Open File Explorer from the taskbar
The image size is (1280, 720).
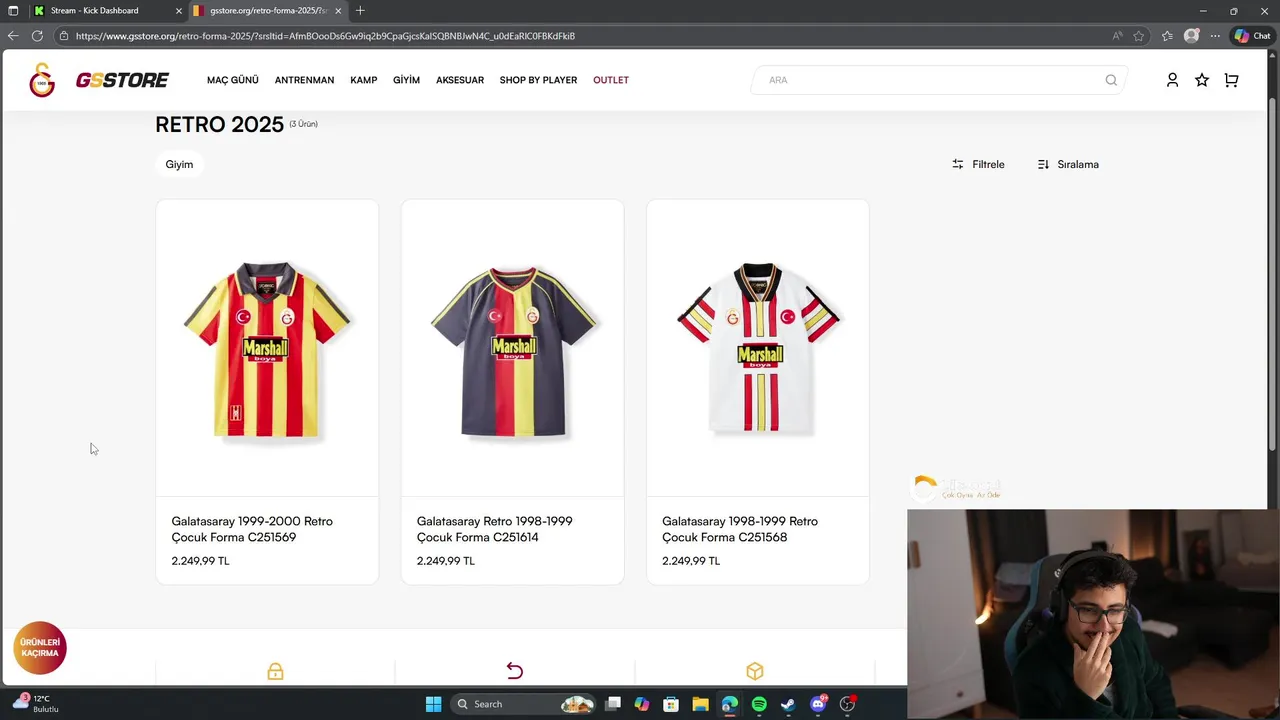click(x=700, y=704)
